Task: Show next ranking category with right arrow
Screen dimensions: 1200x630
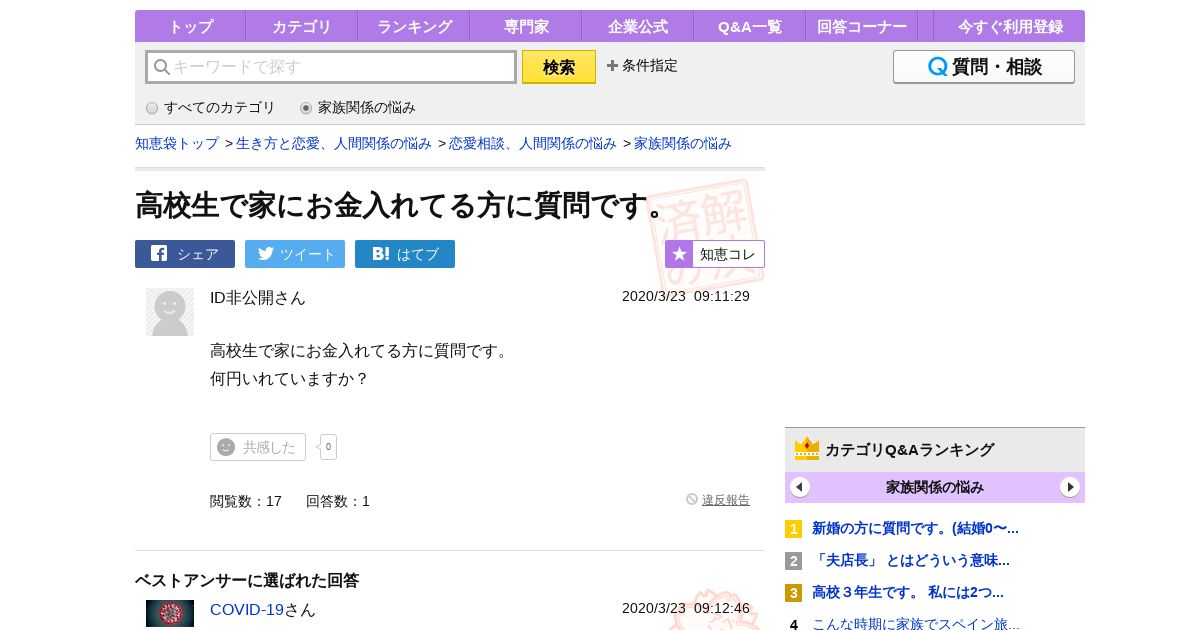Action: 1070,487
